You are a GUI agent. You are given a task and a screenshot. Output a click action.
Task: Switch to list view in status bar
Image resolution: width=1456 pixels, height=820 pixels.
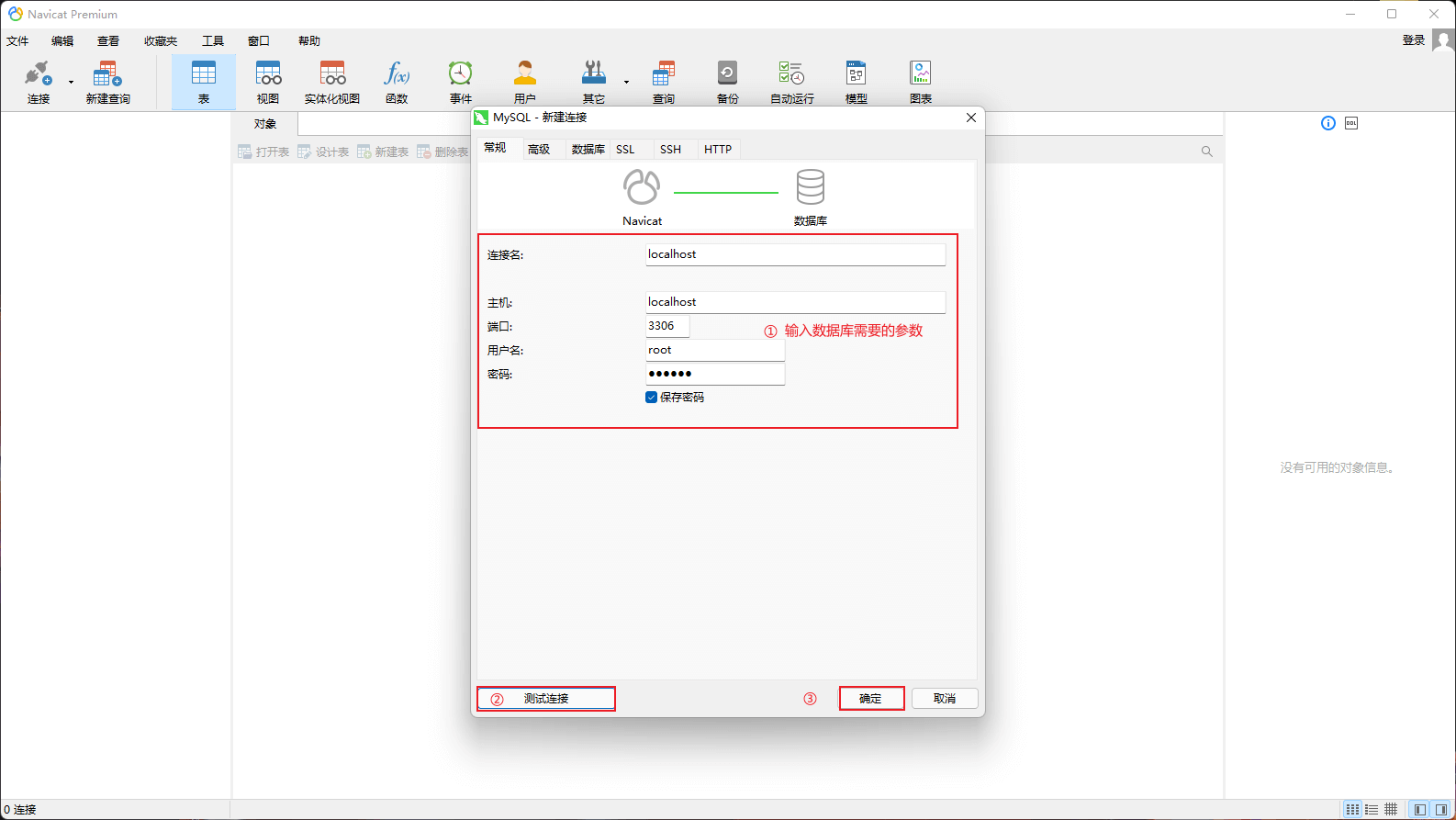(x=1372, y=810)
